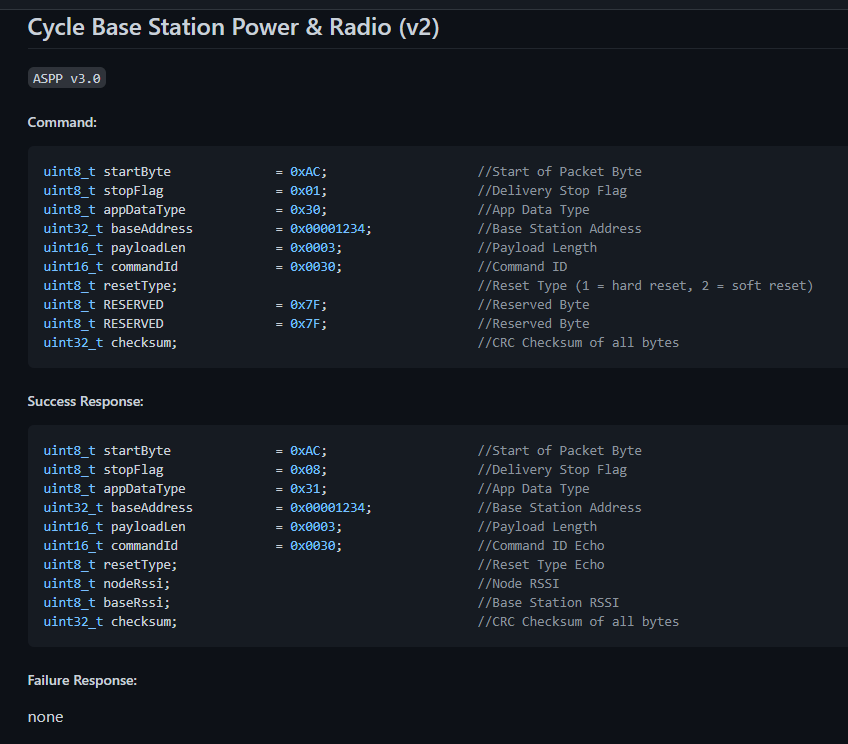Click '0x0003' payloadLen value in Command block
848x744 pixels.
coord(313,248)
